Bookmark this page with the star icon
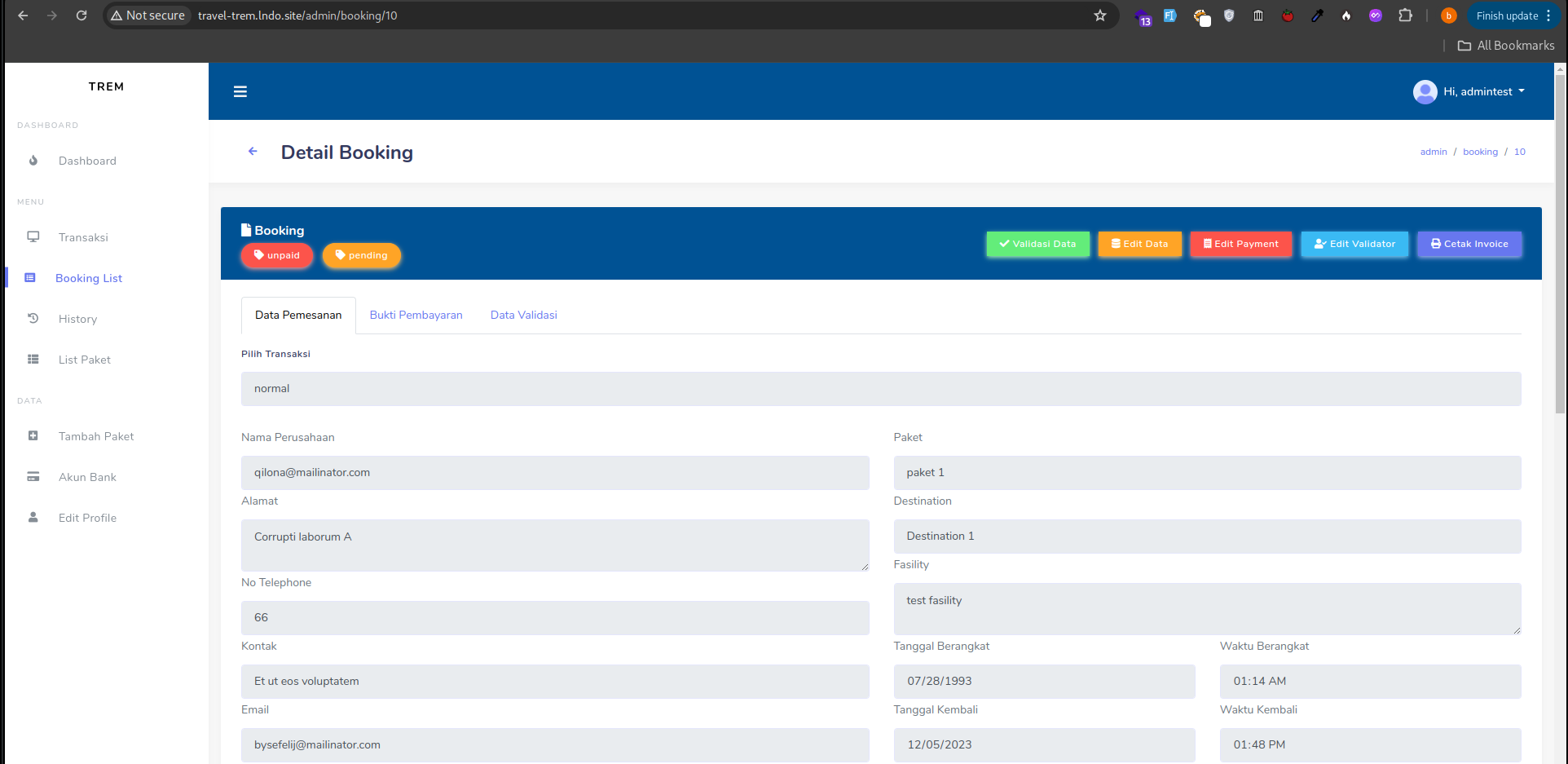This screenshot has height=764, width=1568. tap(1100, 15)
